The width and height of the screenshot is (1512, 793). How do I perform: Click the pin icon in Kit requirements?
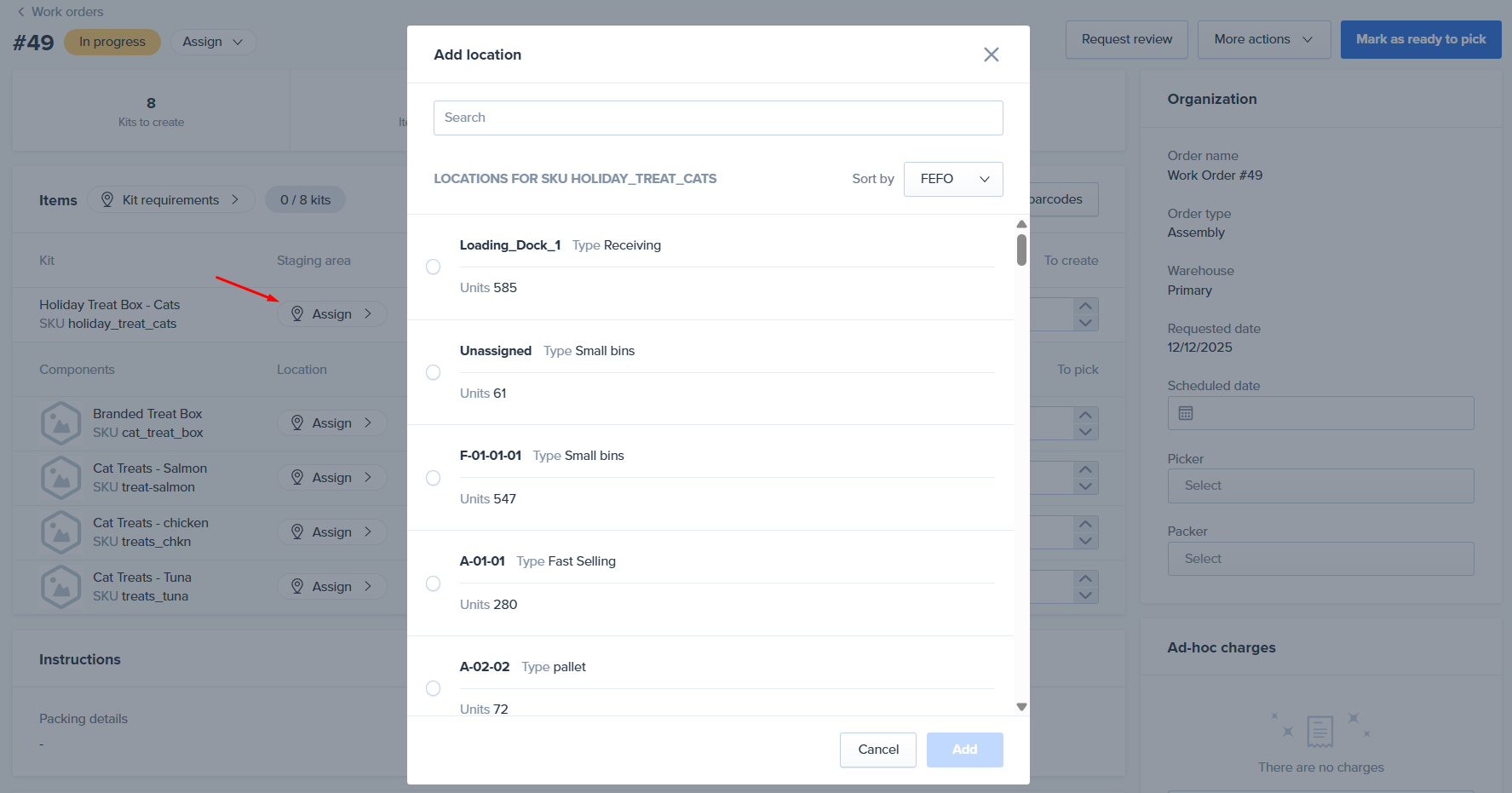pos(107,199)
